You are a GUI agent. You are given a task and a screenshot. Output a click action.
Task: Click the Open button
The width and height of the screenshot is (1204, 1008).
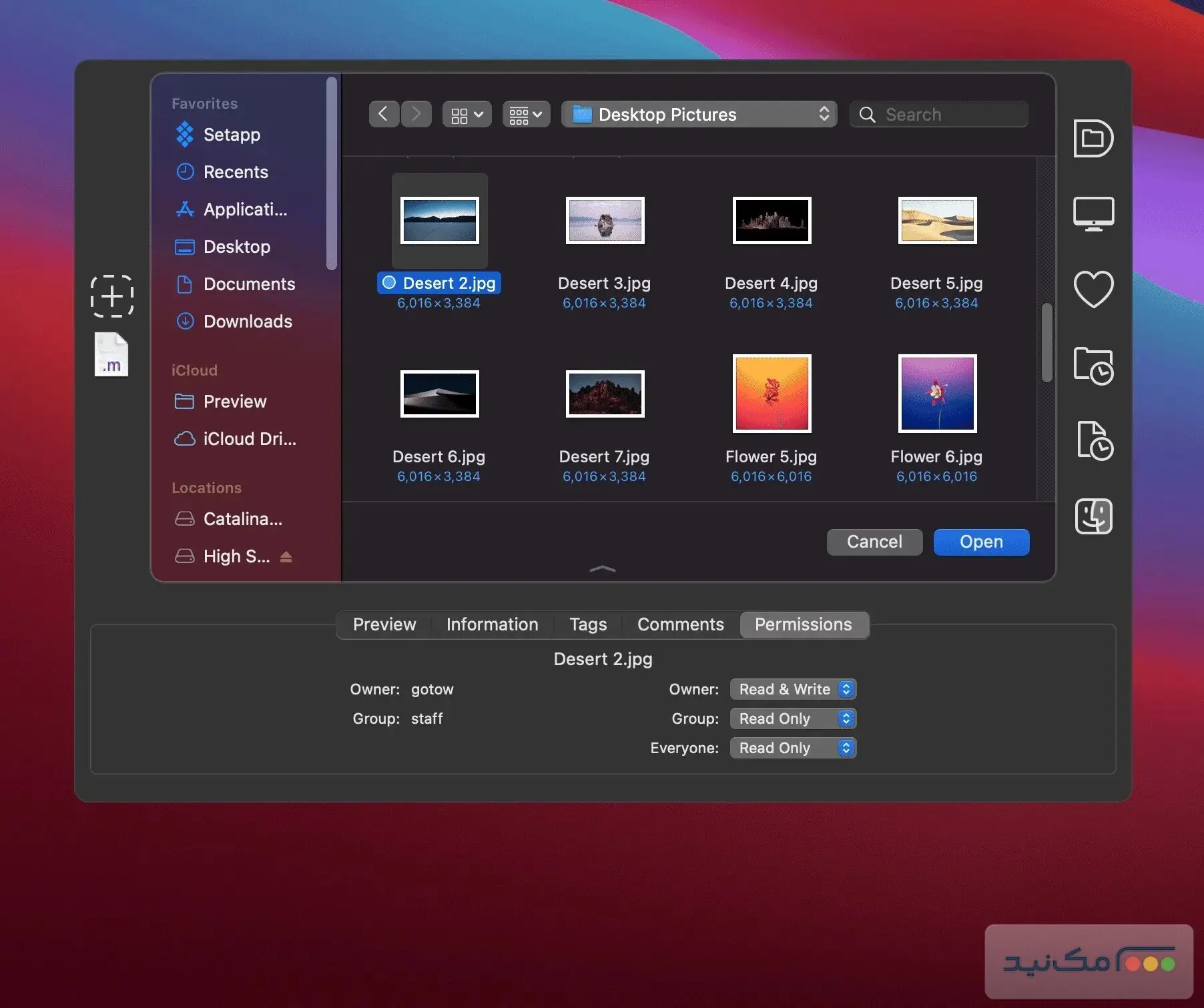[x=980, y=542]
